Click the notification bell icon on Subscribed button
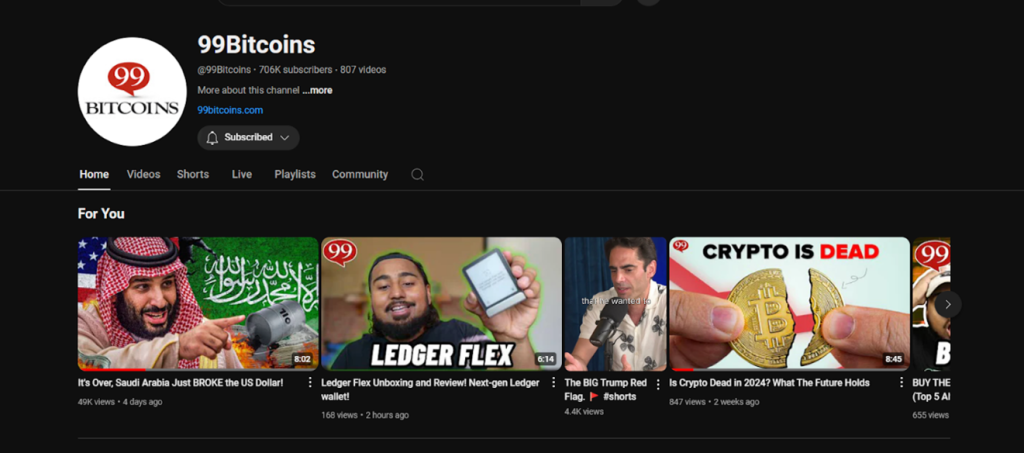This screenshot has width=1024, height=453. point(212,138)
